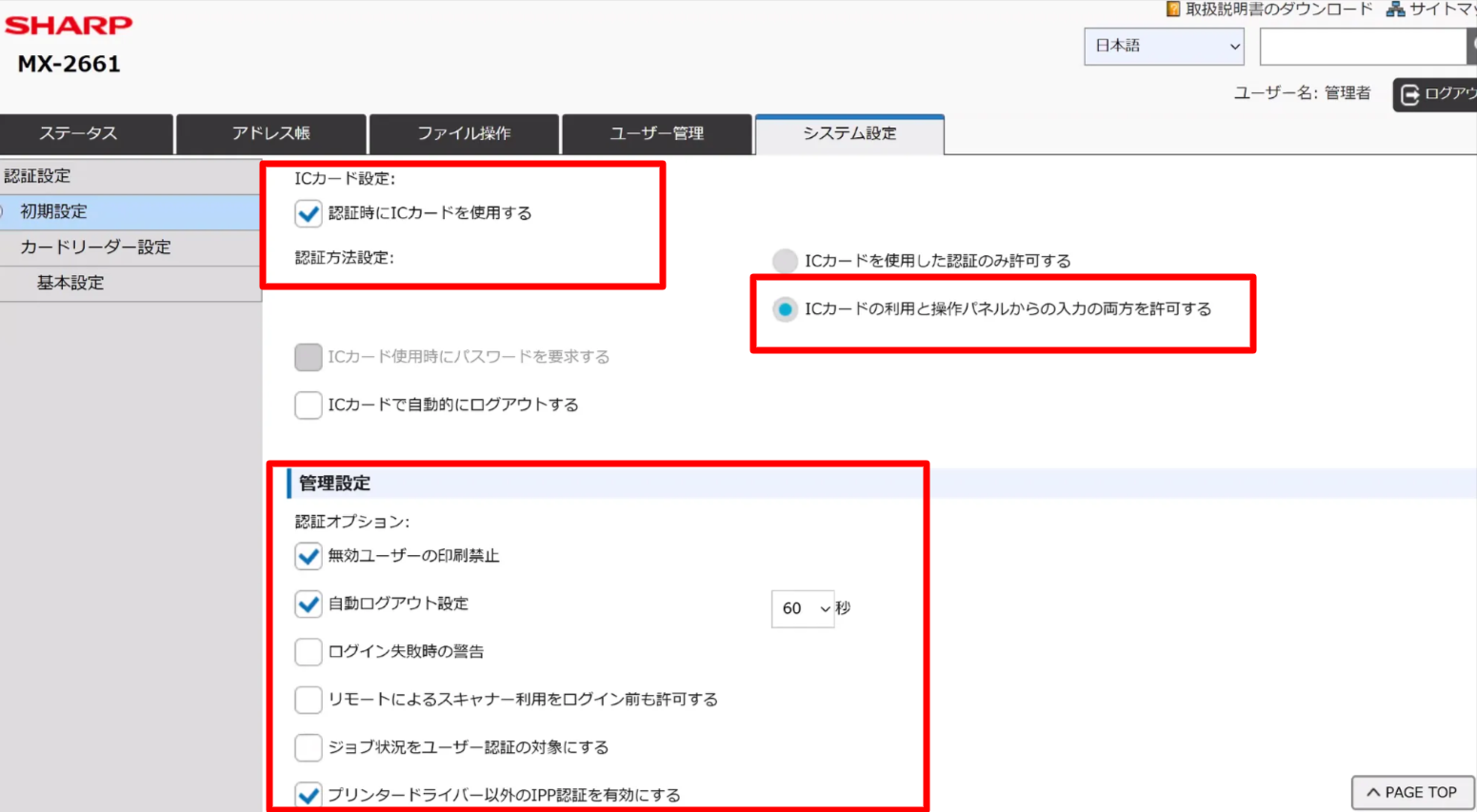The image size is (1477, 812).
Task: Open the ファイル操作 tab
Action: [464, 133]
